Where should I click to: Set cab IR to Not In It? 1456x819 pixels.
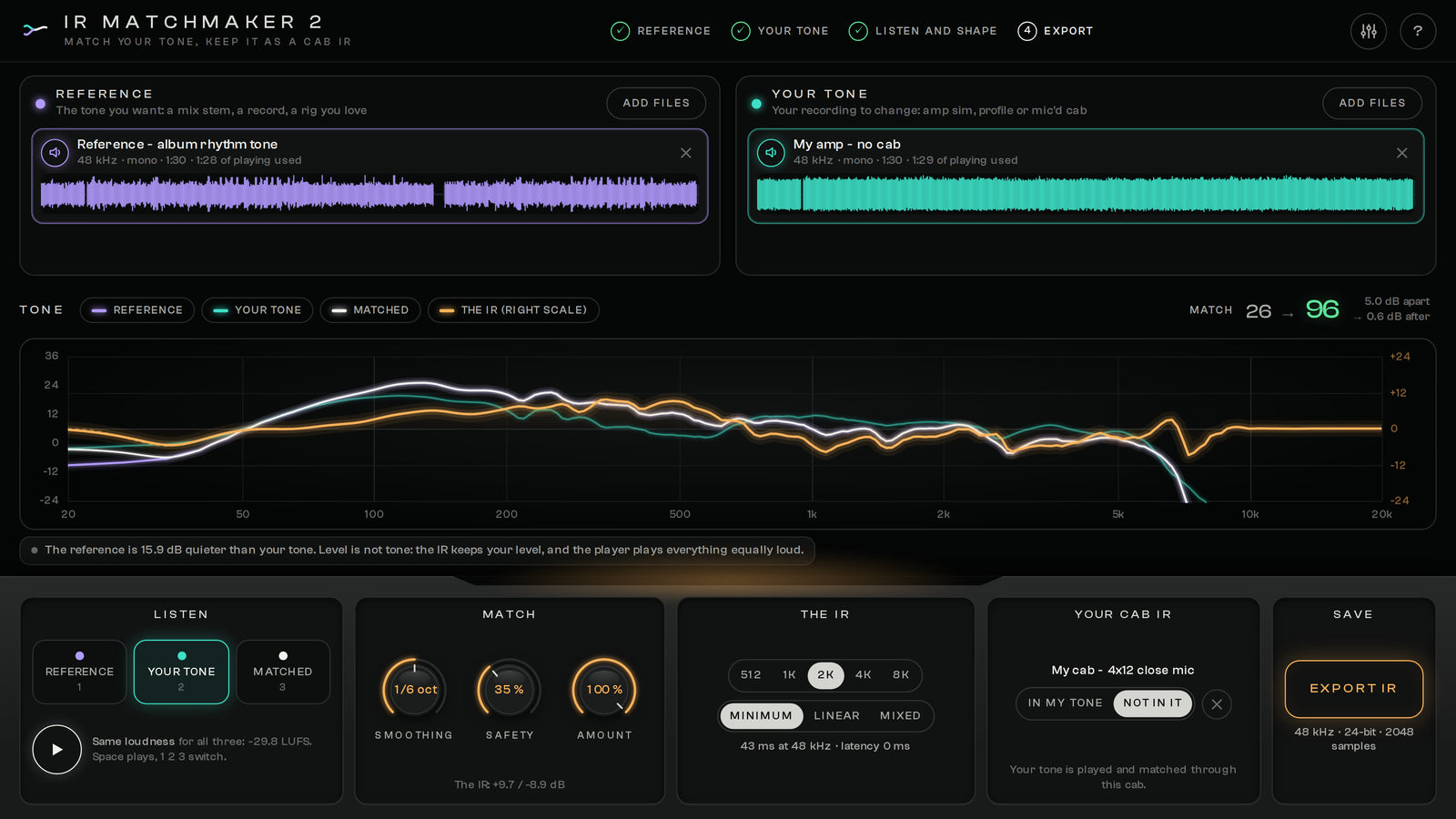pos(1152,703)
